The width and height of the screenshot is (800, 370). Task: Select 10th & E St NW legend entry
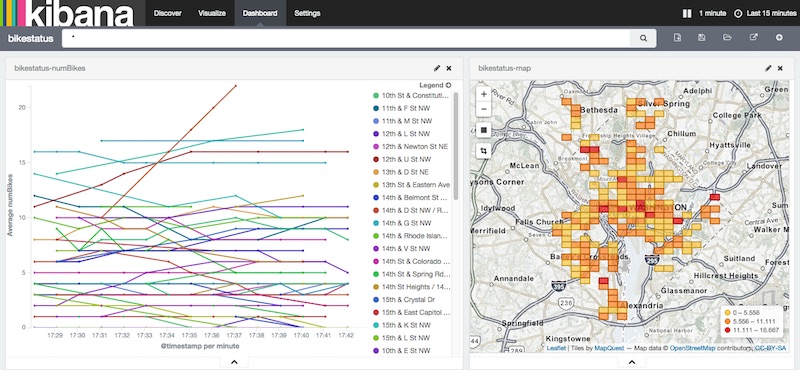407,351
